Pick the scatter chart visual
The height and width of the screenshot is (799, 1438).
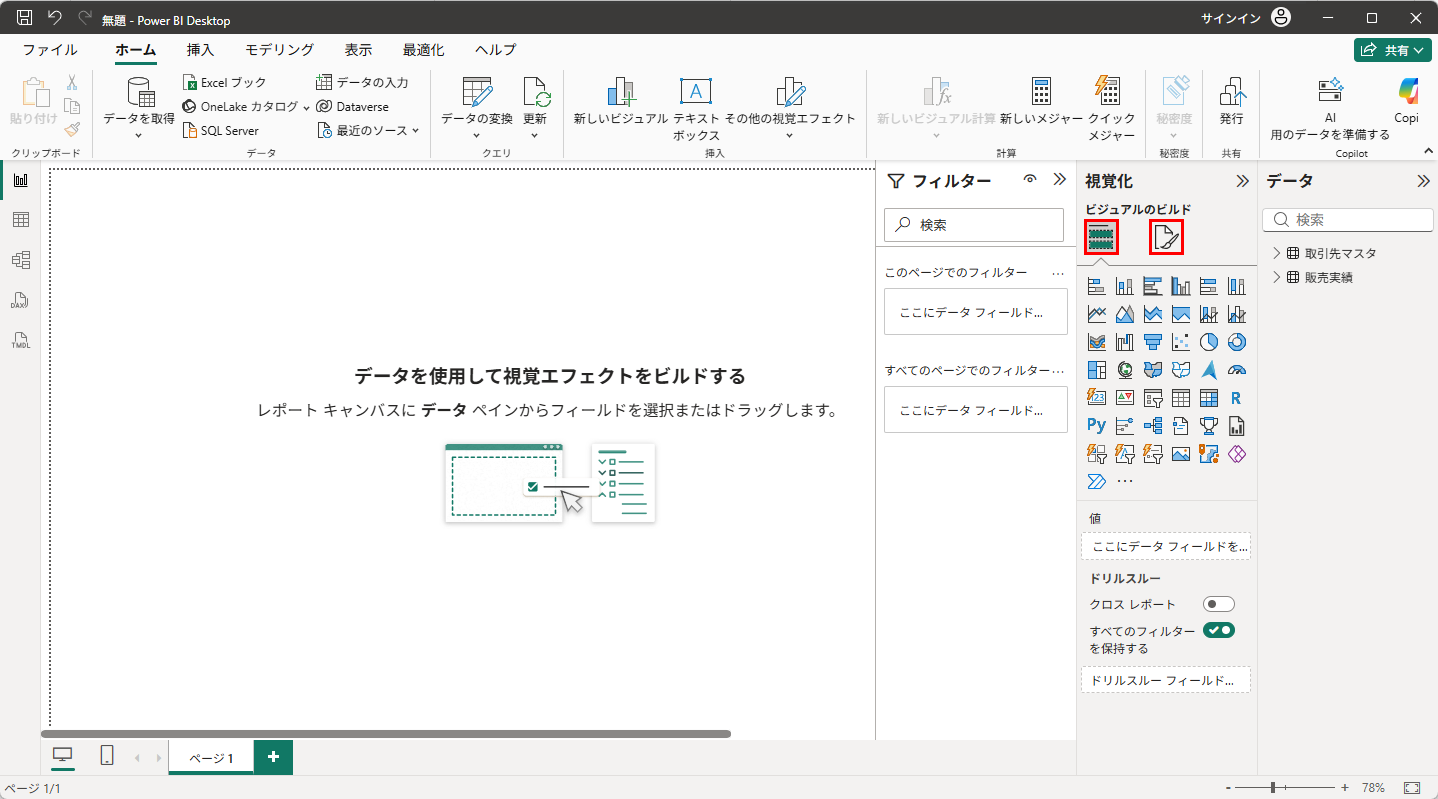pos(1181,342)
